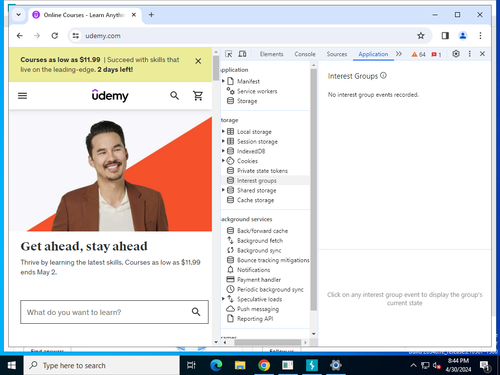This screenshot has height=375, width=500.
Task: Select Payment handler item
Action: pyautogui.click(x=259, y=280)
